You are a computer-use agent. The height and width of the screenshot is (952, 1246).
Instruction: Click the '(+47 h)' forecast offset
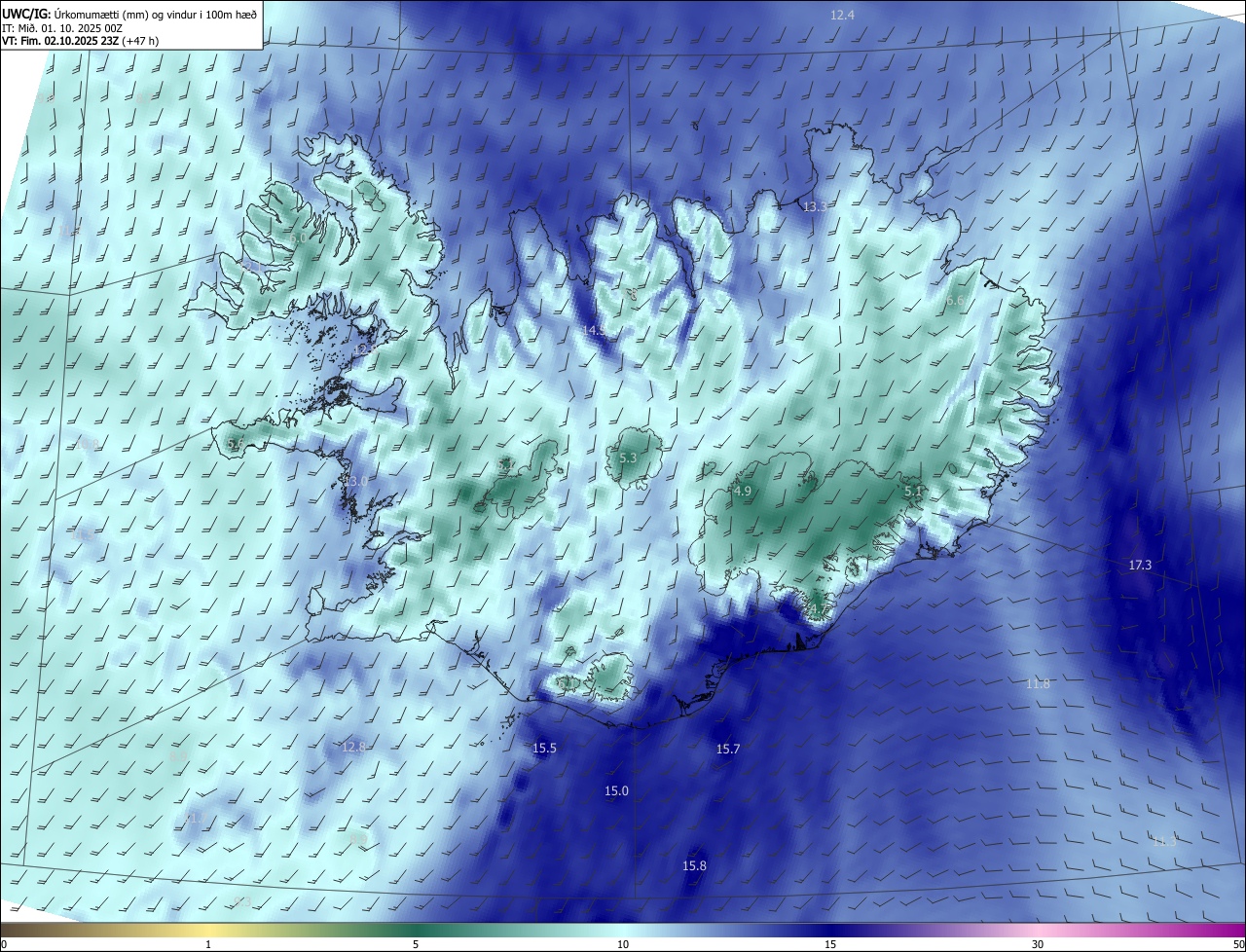(141, 41)
